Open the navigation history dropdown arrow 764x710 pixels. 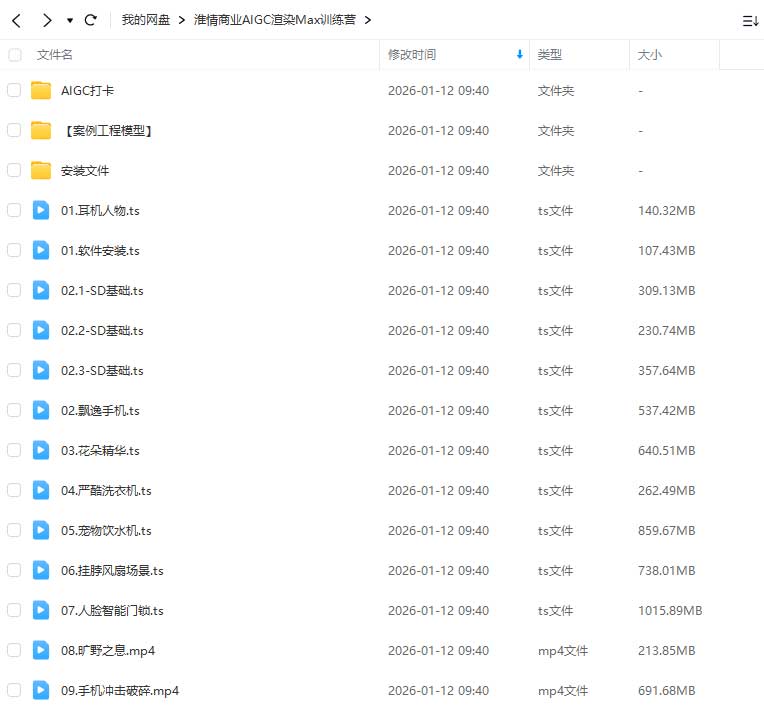point(70,20)
